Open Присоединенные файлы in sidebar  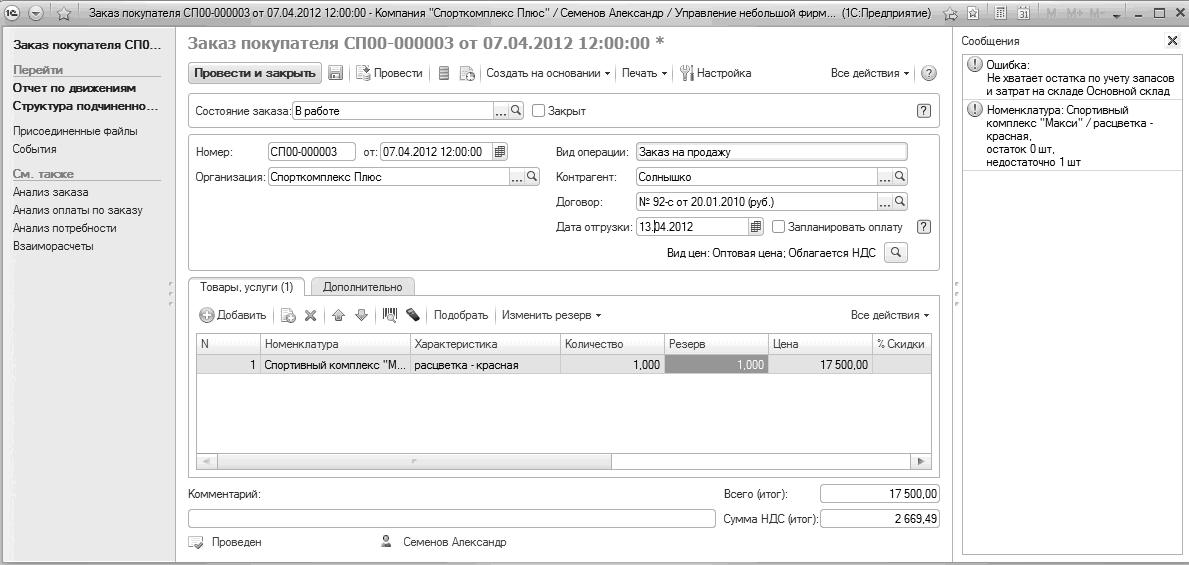point(75,130)
